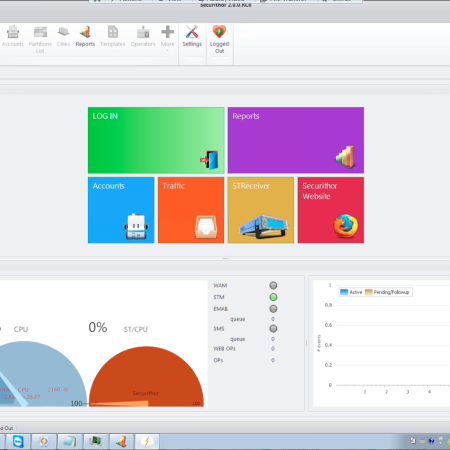Screen dimensions: 450x450
Task: Open the Templates ribbon icon
Action: (113, 36)
